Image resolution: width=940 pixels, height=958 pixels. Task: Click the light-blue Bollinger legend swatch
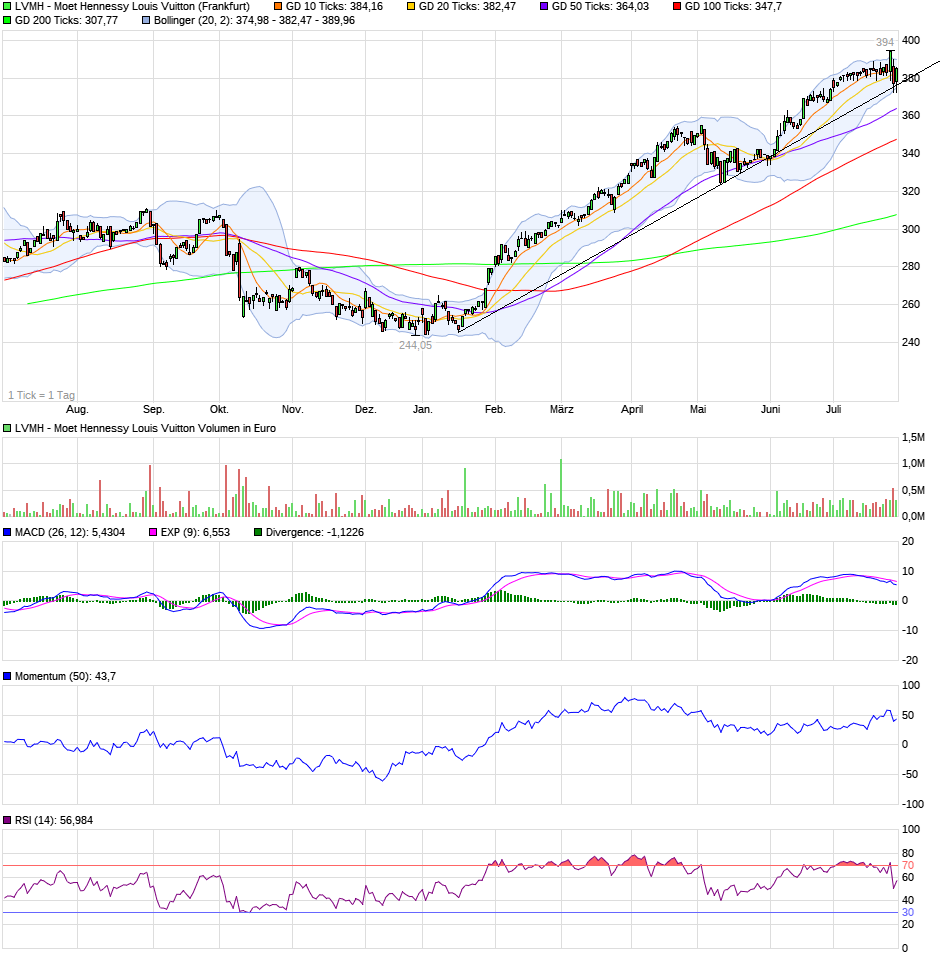pos(146,20)
